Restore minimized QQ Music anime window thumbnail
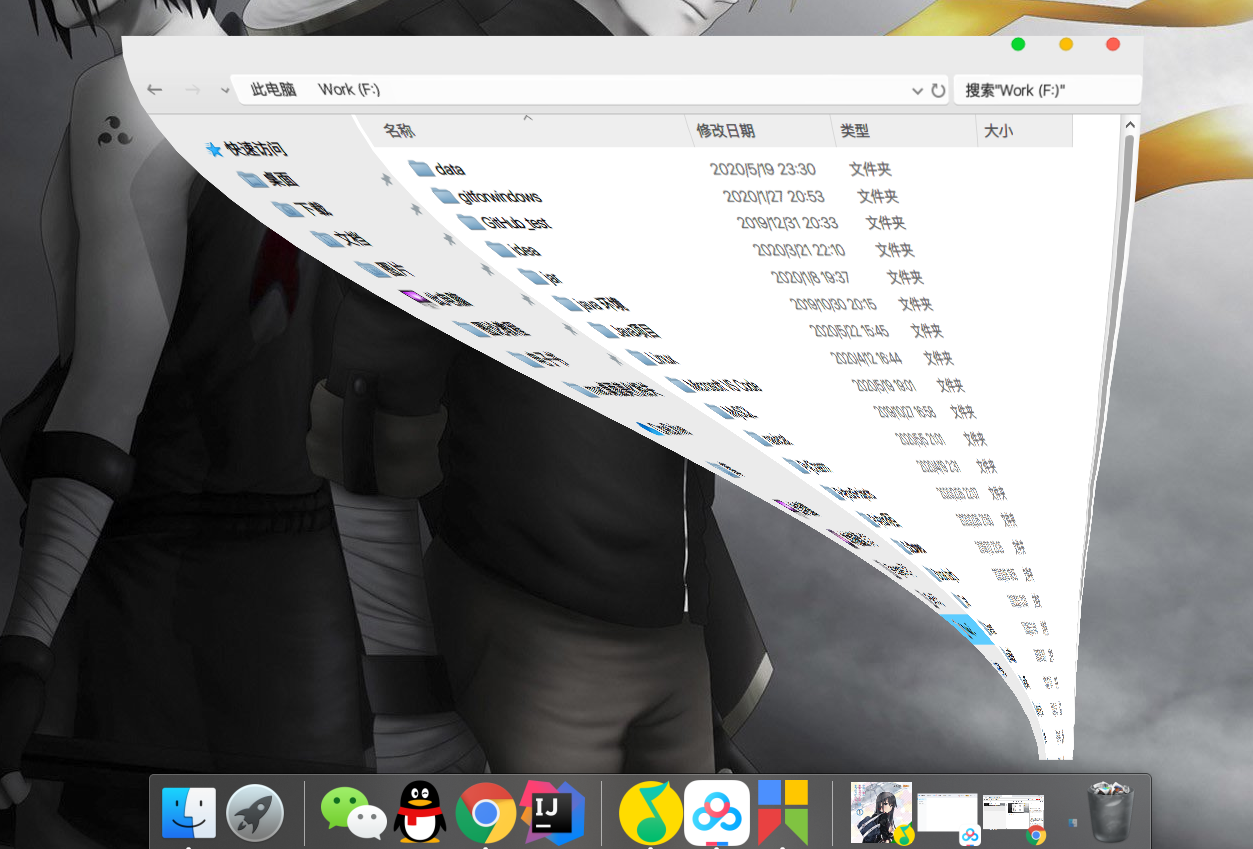This screenshot has height=849, width=1253. [881, 812]
